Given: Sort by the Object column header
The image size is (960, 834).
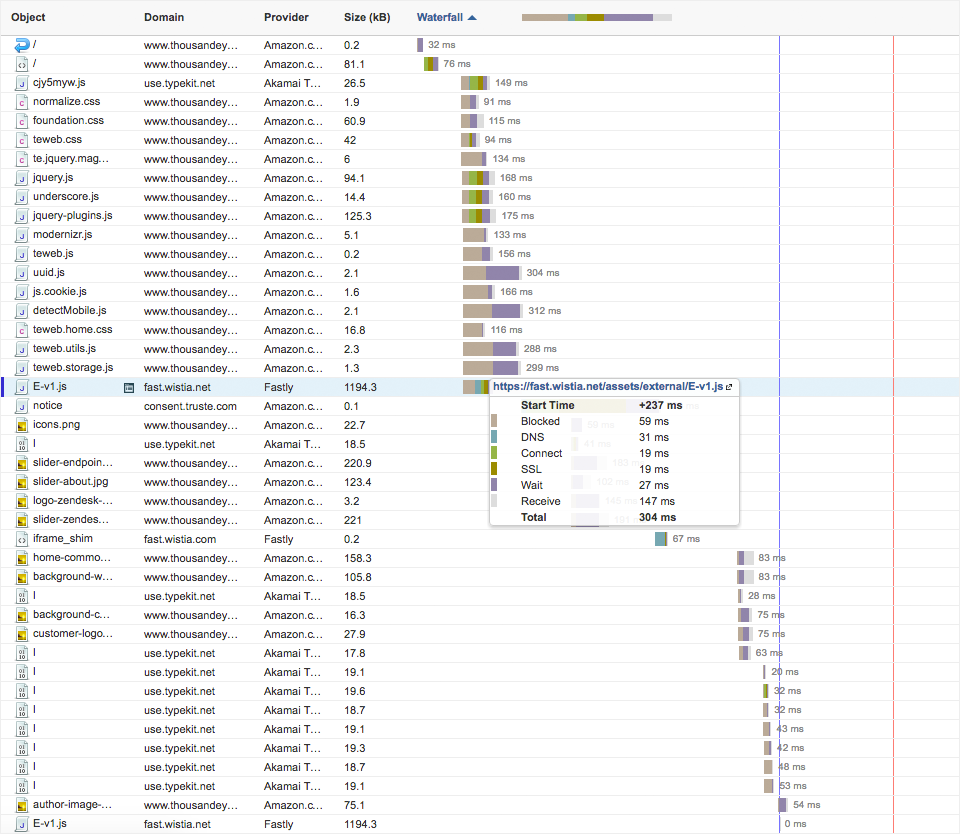Looking at the screenshot, I should click(28, 17).
